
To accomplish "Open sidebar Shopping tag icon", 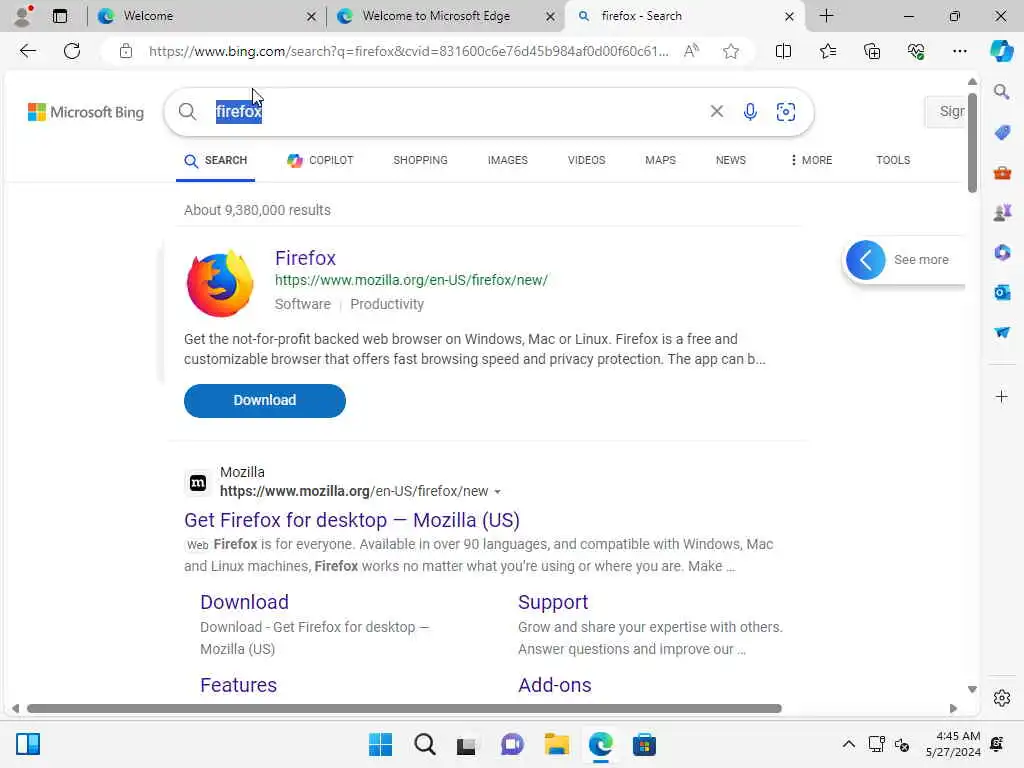I will point(1002,133).
